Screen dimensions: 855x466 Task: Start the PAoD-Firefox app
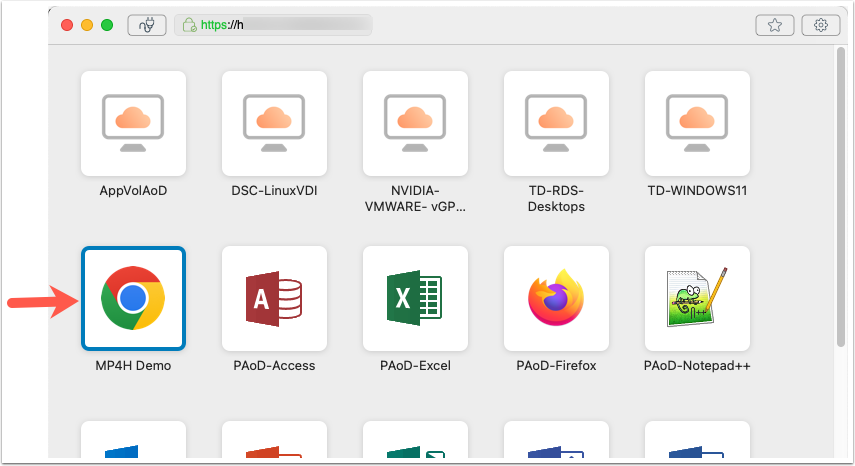click(557, 298)
